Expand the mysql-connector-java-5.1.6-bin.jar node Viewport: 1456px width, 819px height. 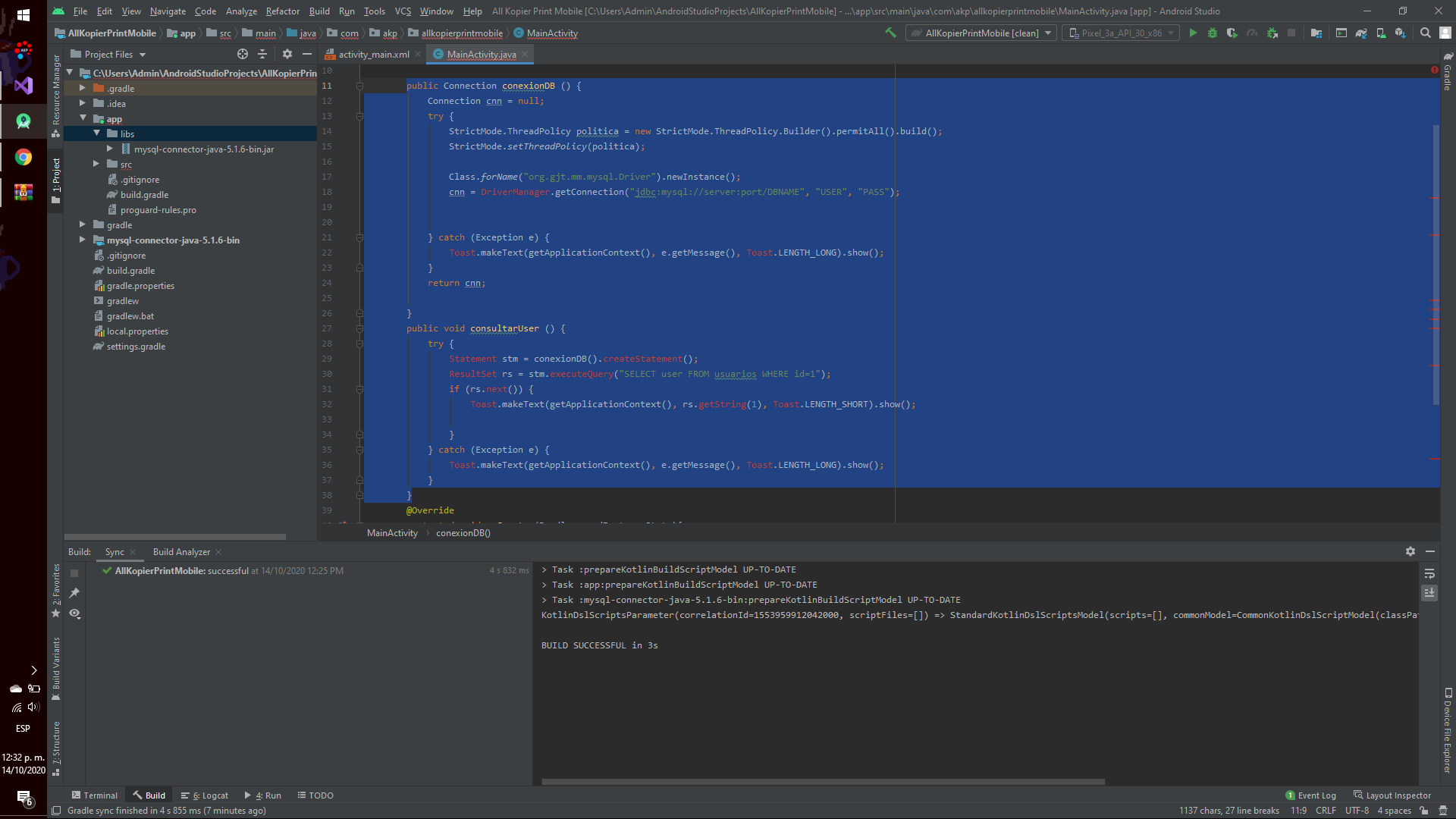point(110,149)
